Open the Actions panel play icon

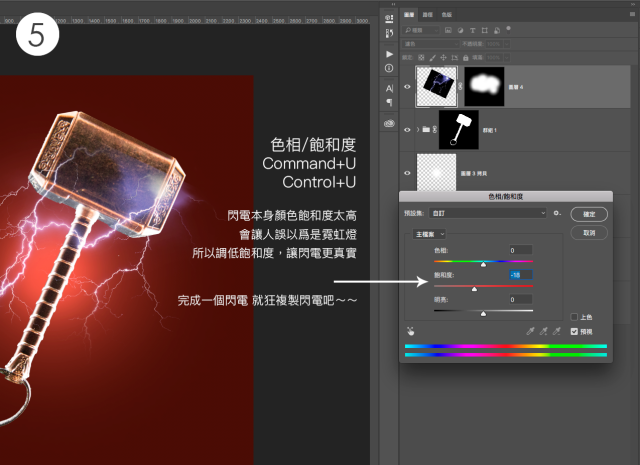(389, 52)
